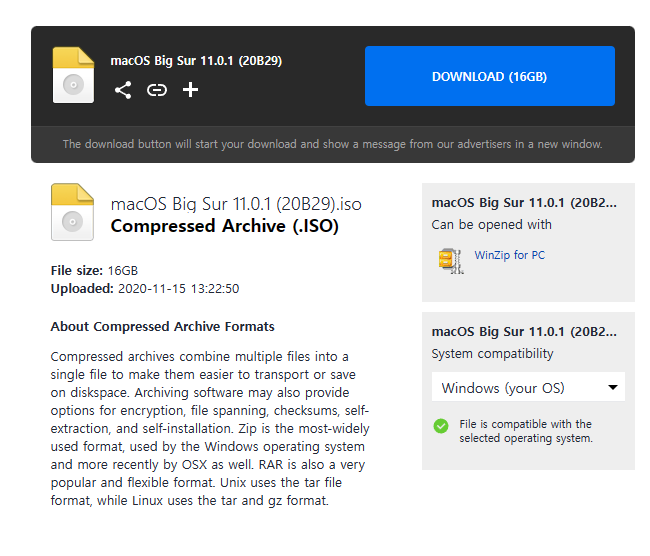Click the large ISO file icon beside Compressed Archive

[x=73, y=212]
